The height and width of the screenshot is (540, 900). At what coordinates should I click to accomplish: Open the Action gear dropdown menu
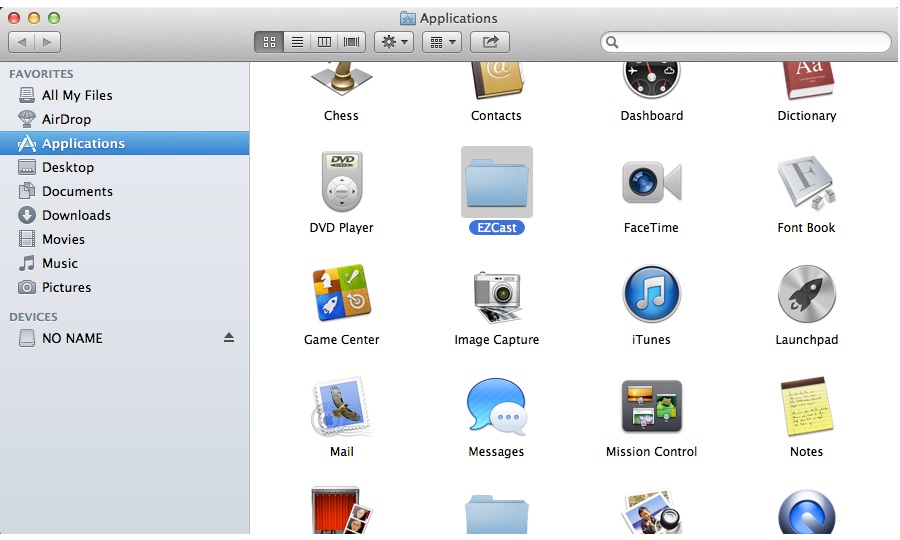click(394, 42)
